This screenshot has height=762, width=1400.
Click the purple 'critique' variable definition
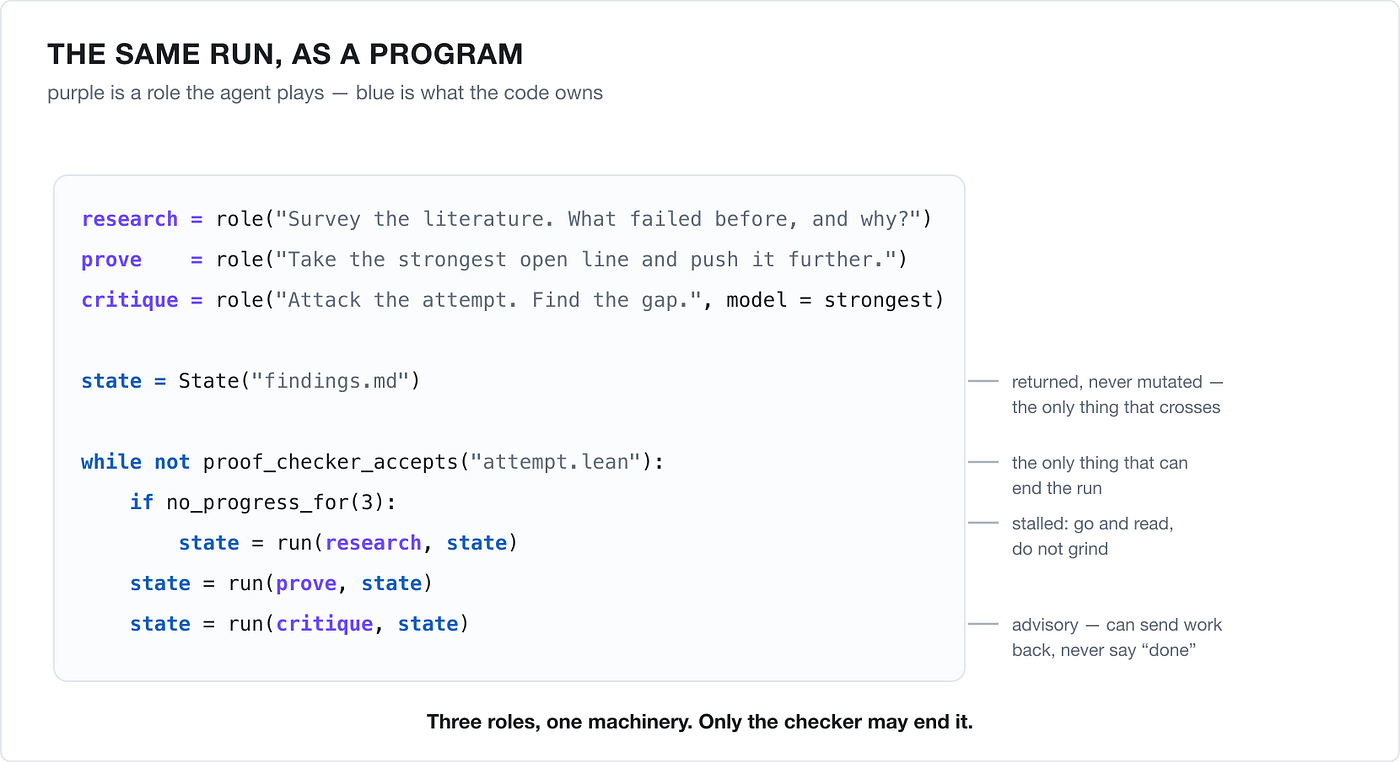(130, 300)
